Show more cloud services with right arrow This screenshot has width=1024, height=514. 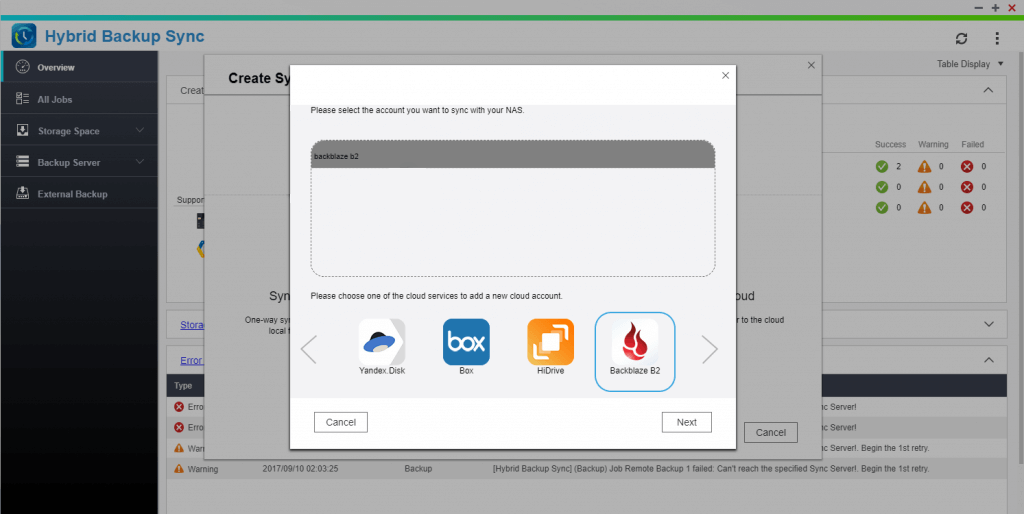710,349
